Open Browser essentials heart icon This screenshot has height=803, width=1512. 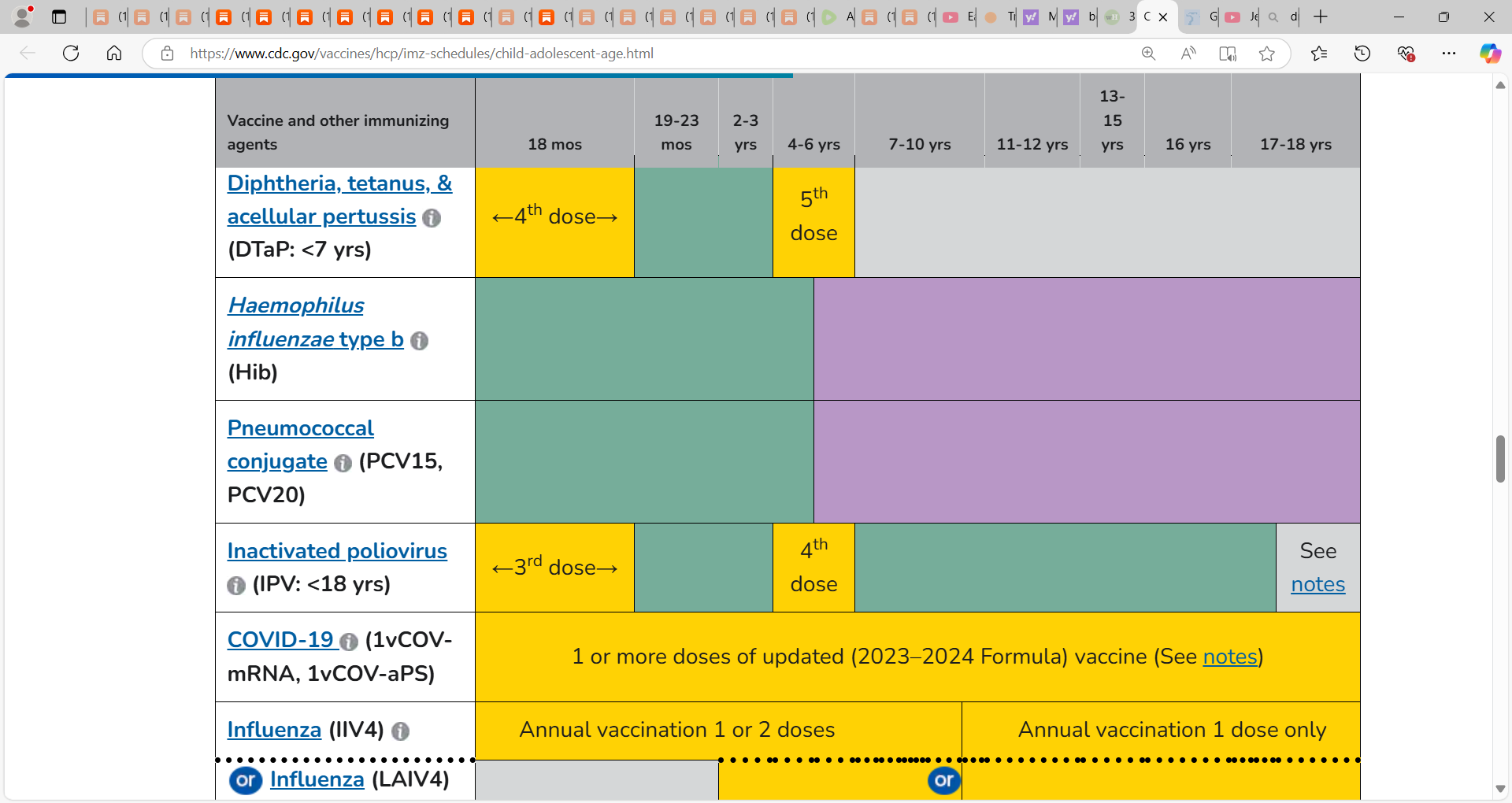1406,54
